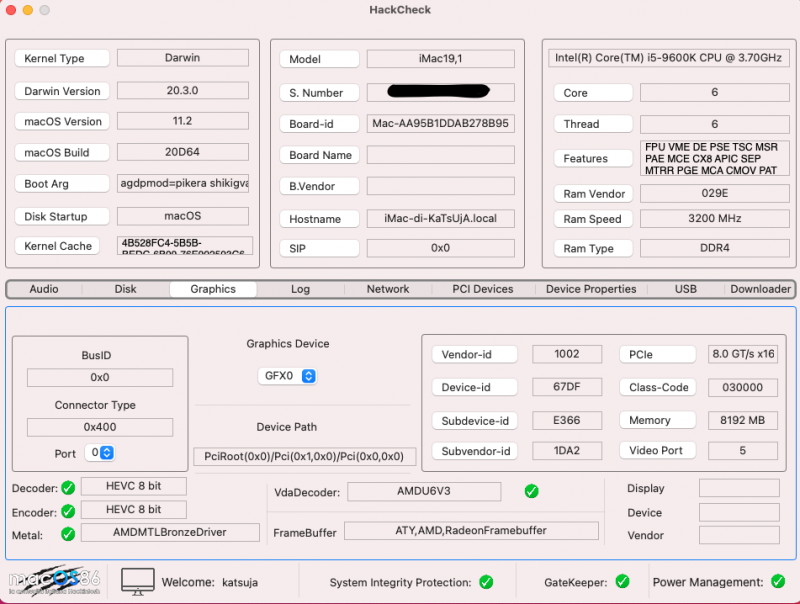
Task: Click the Subvendor-id 1DA2 value
Action: 567,450
